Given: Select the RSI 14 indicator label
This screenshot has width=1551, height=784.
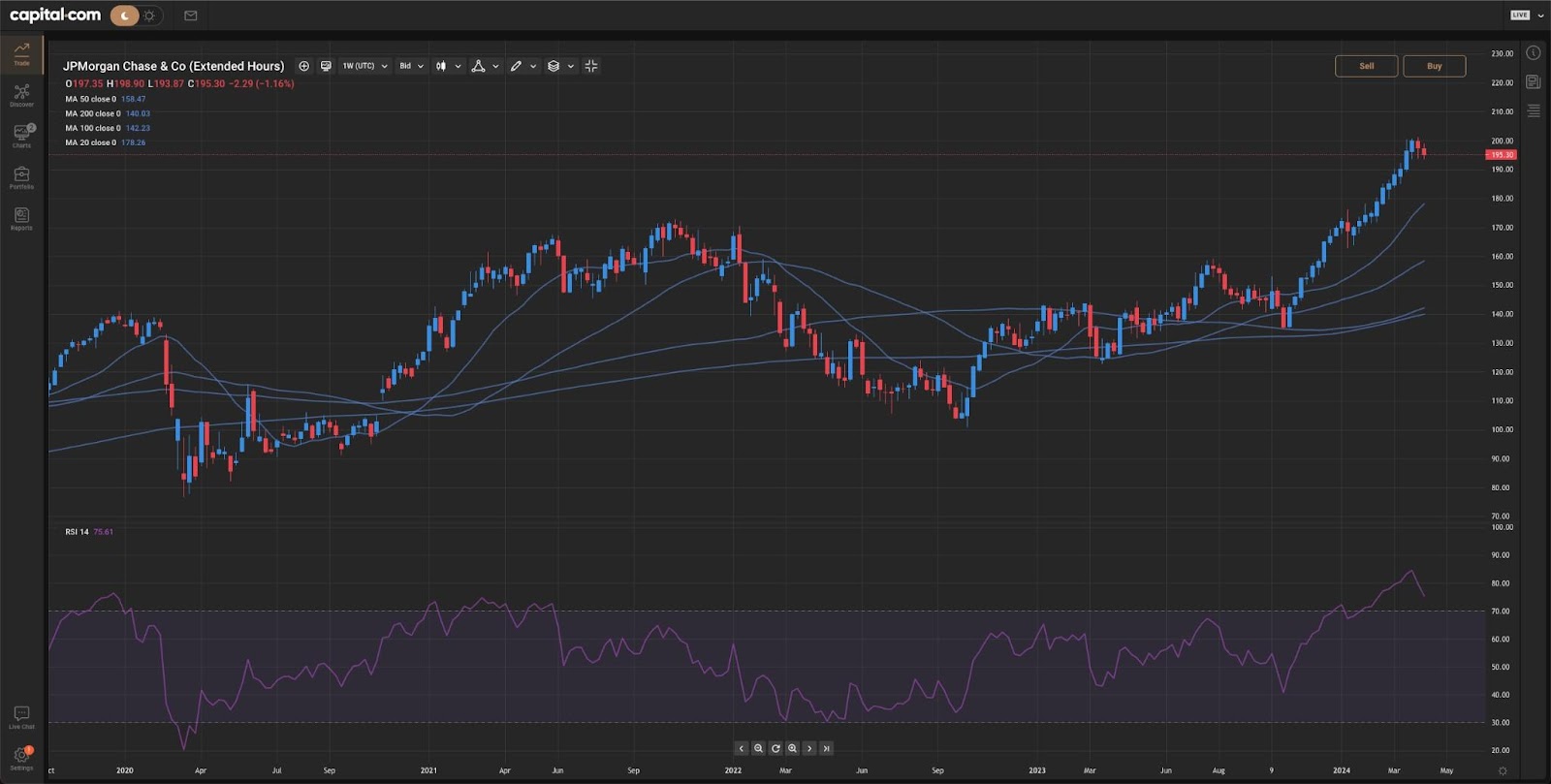Looking at the screenshot, I should [77, 531].
